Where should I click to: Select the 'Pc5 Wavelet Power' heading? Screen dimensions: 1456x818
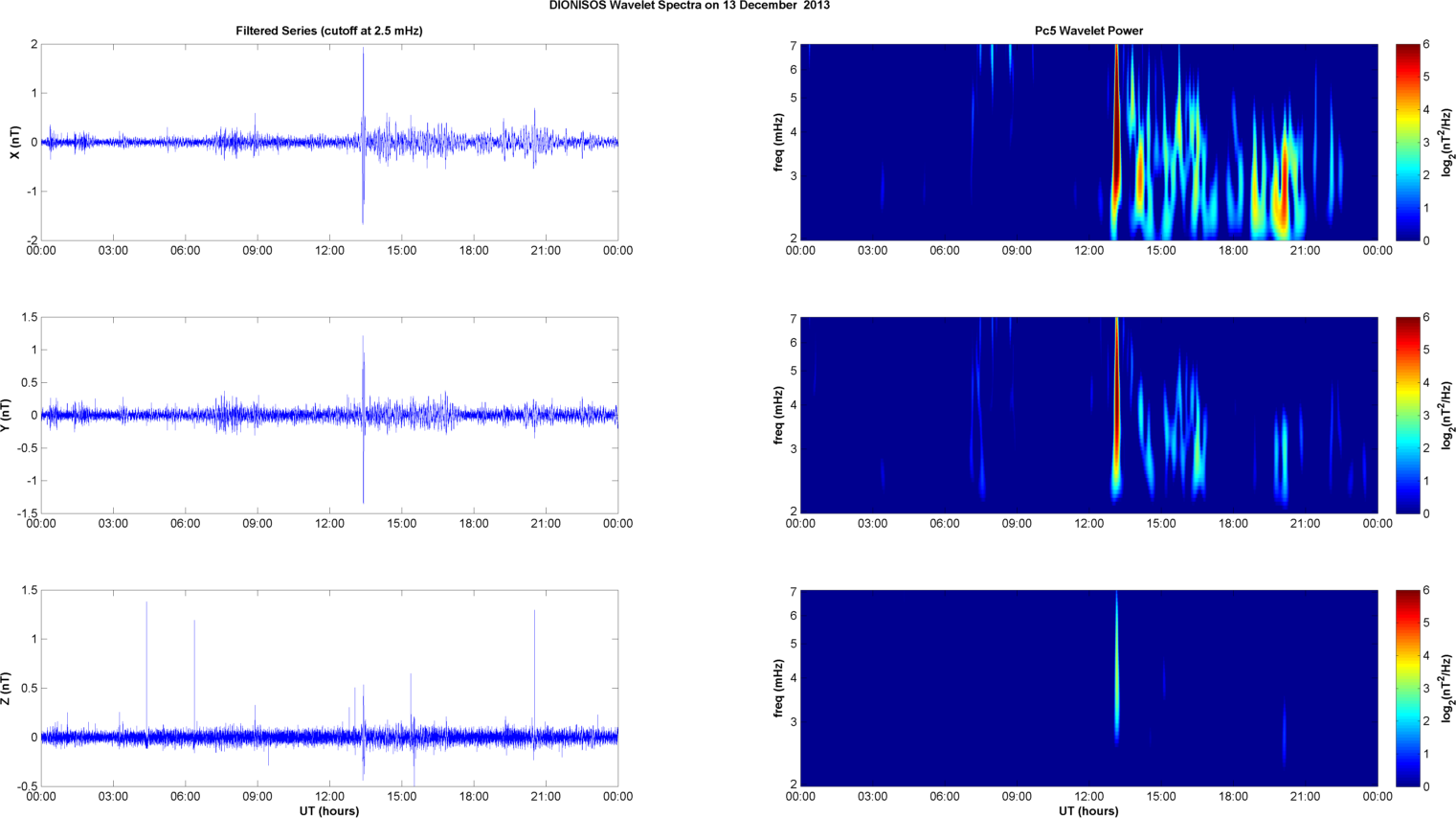(x=1088, y=31)
